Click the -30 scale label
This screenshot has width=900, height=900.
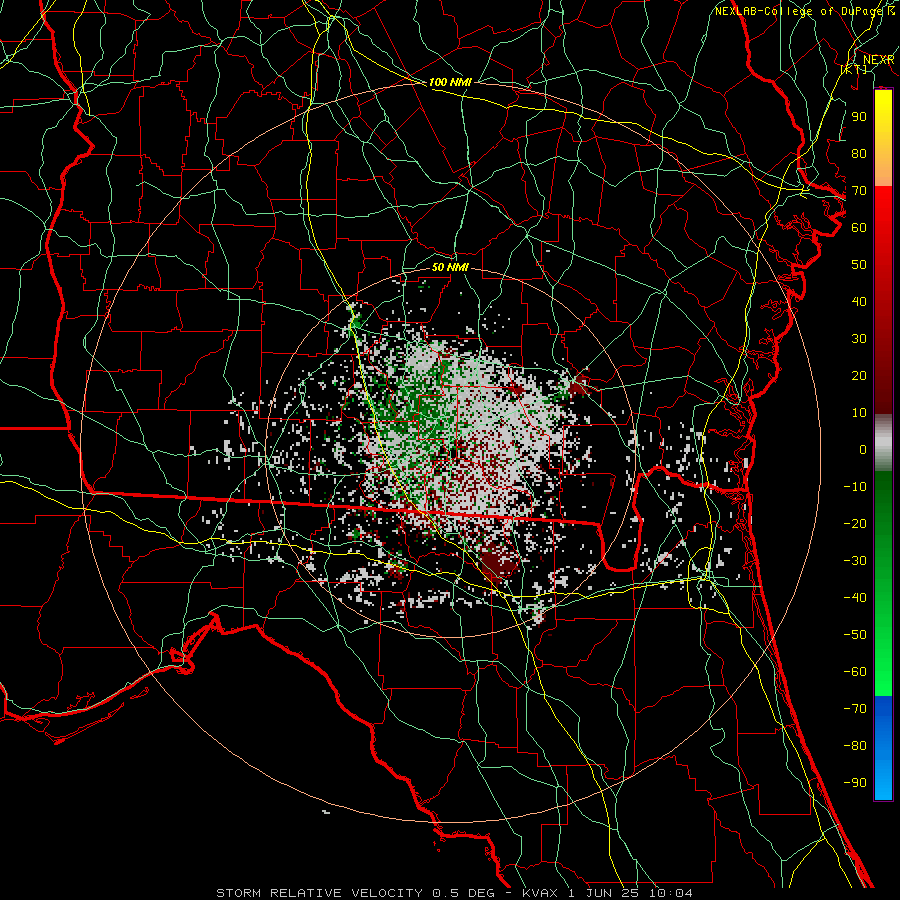pyautogui.click(x=855, y=561)
